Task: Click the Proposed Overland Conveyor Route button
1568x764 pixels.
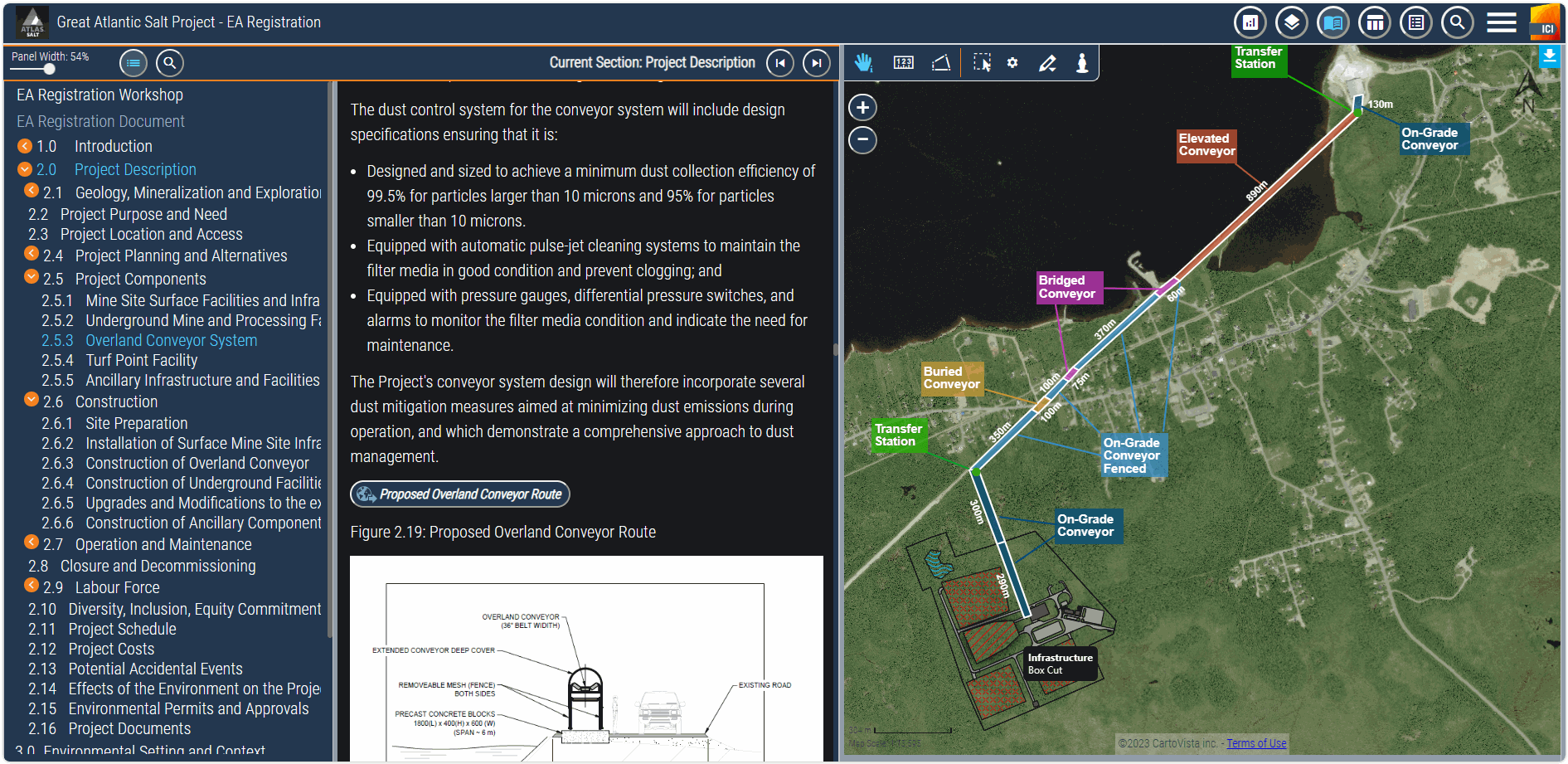Action: pos(460,494)
